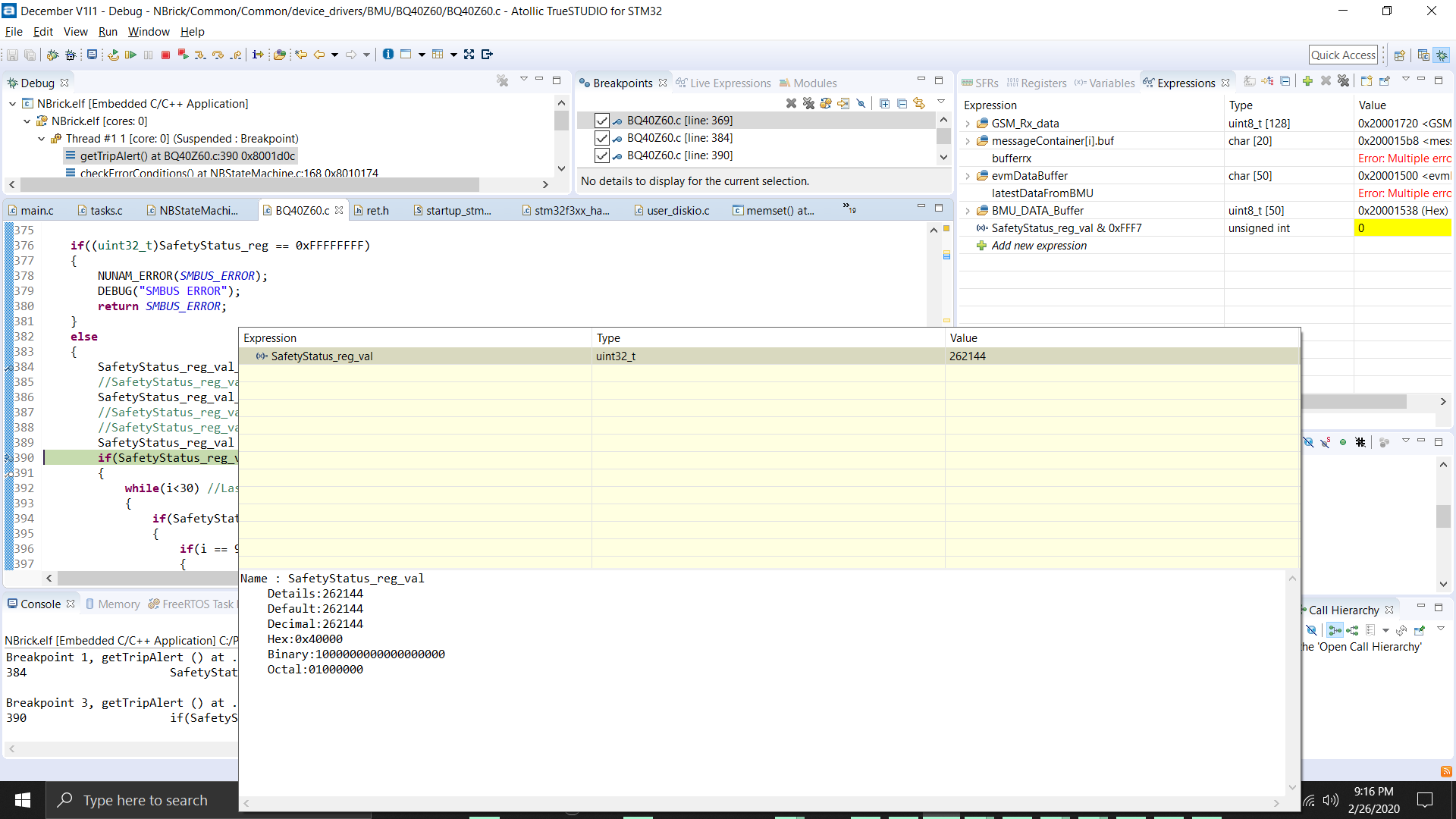The height and width of the screenshot is (819, 1456).
Task: Click Go to File for Breakpoint icon
Action: [843, 103]
